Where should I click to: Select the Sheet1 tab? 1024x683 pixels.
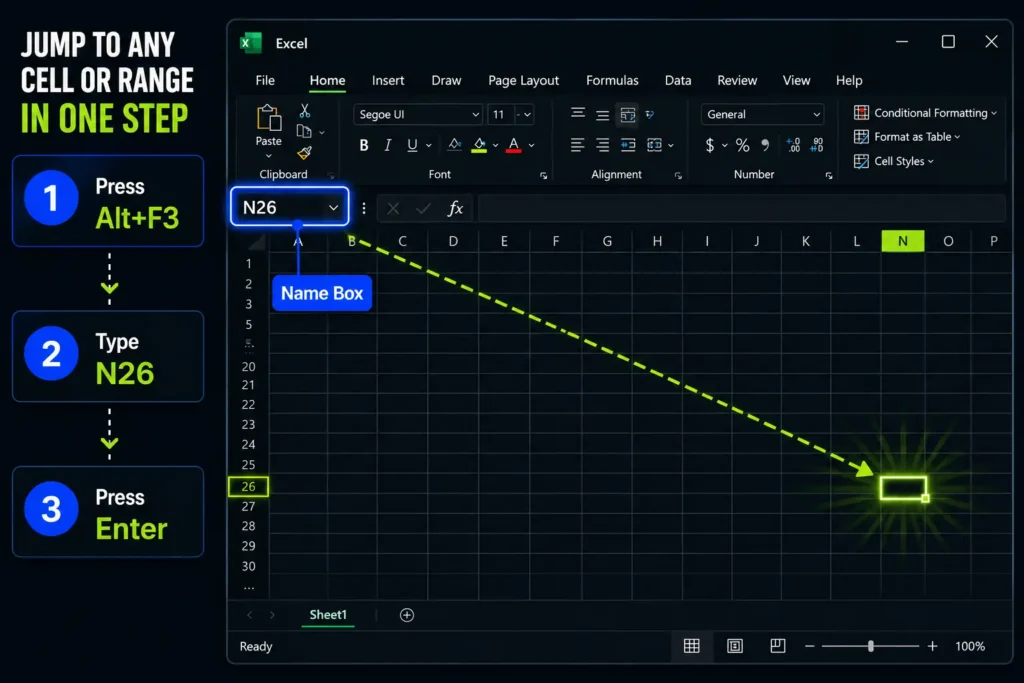328,614
